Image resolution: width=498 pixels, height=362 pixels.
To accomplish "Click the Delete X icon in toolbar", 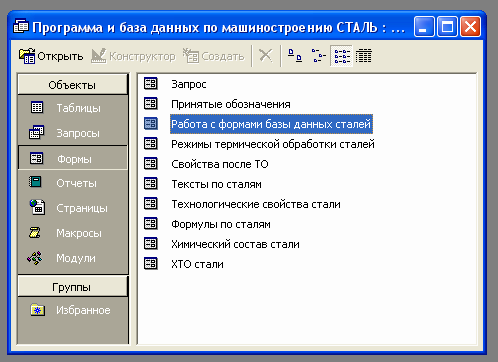I will (x=266, y=55).
